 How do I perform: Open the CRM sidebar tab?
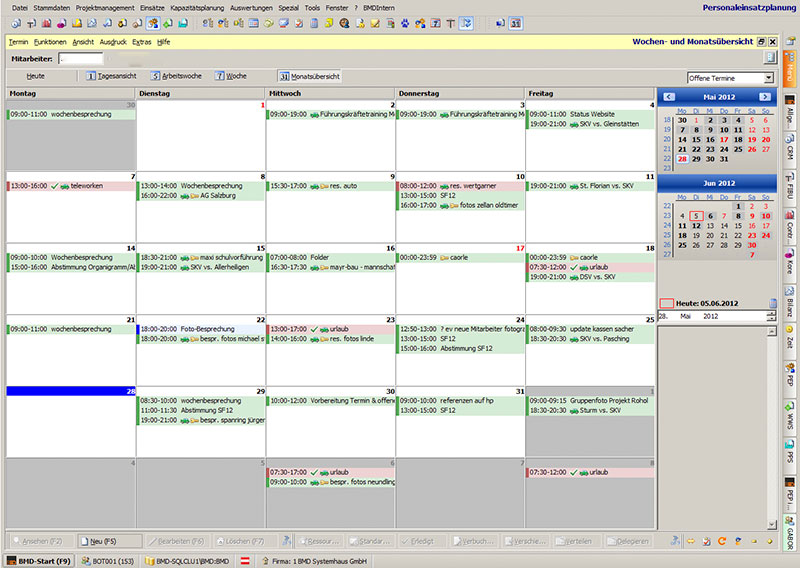[789, 152]
